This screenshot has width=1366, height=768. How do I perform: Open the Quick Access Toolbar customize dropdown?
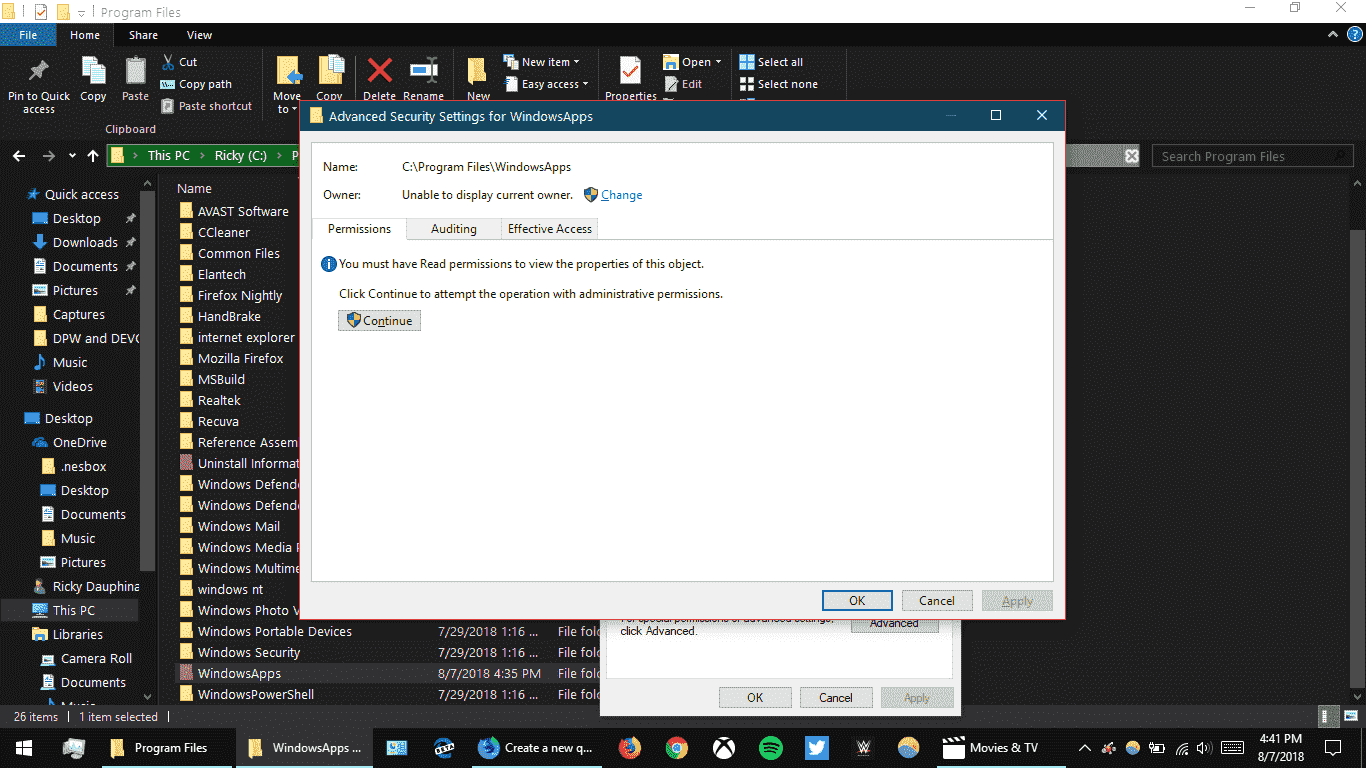pyautogui.click(x=81, y=13)
